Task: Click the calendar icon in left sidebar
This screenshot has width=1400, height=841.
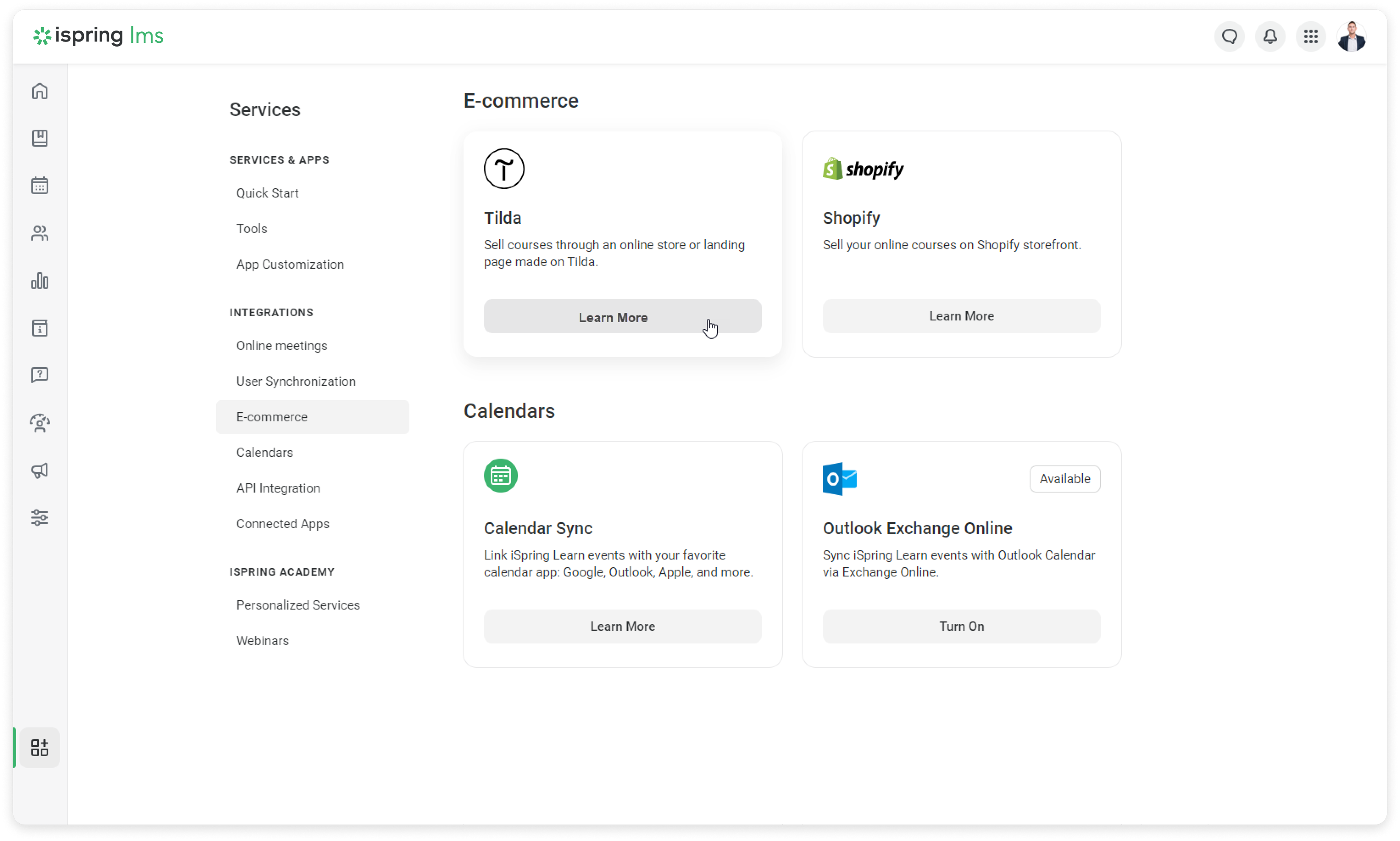Action: click(40, 185)
